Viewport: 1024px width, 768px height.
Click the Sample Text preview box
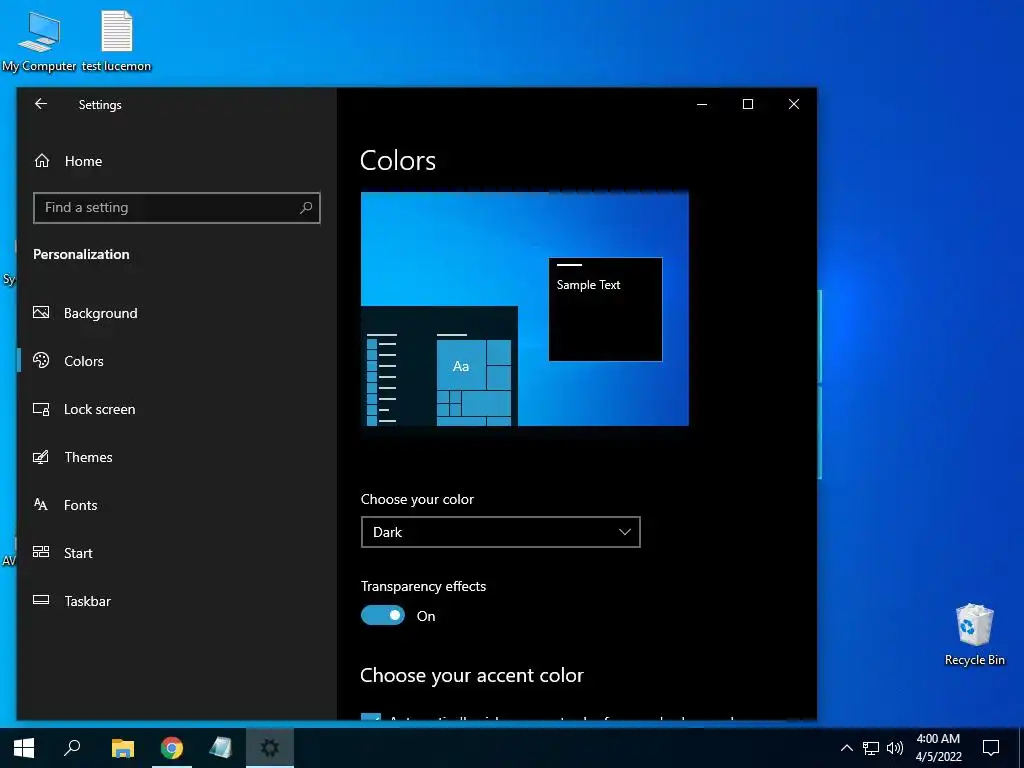click(605, 309)
